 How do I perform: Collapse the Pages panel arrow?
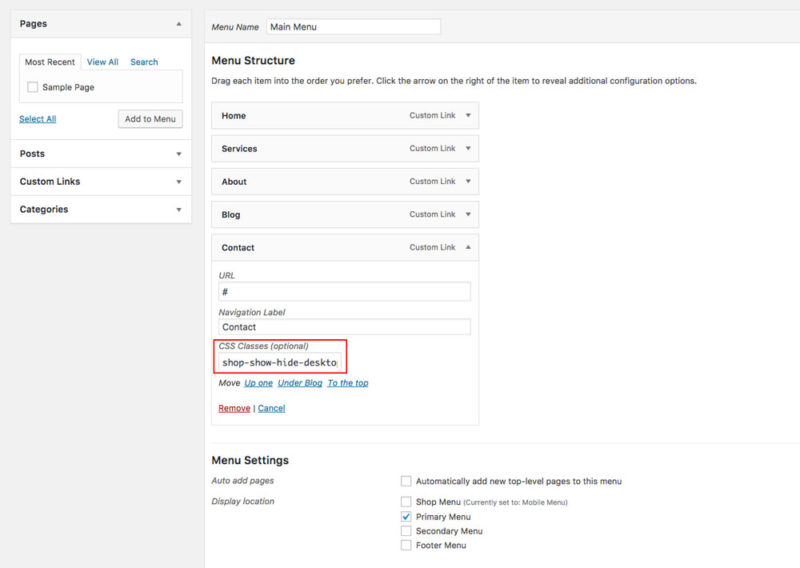[x=178, y=23]
